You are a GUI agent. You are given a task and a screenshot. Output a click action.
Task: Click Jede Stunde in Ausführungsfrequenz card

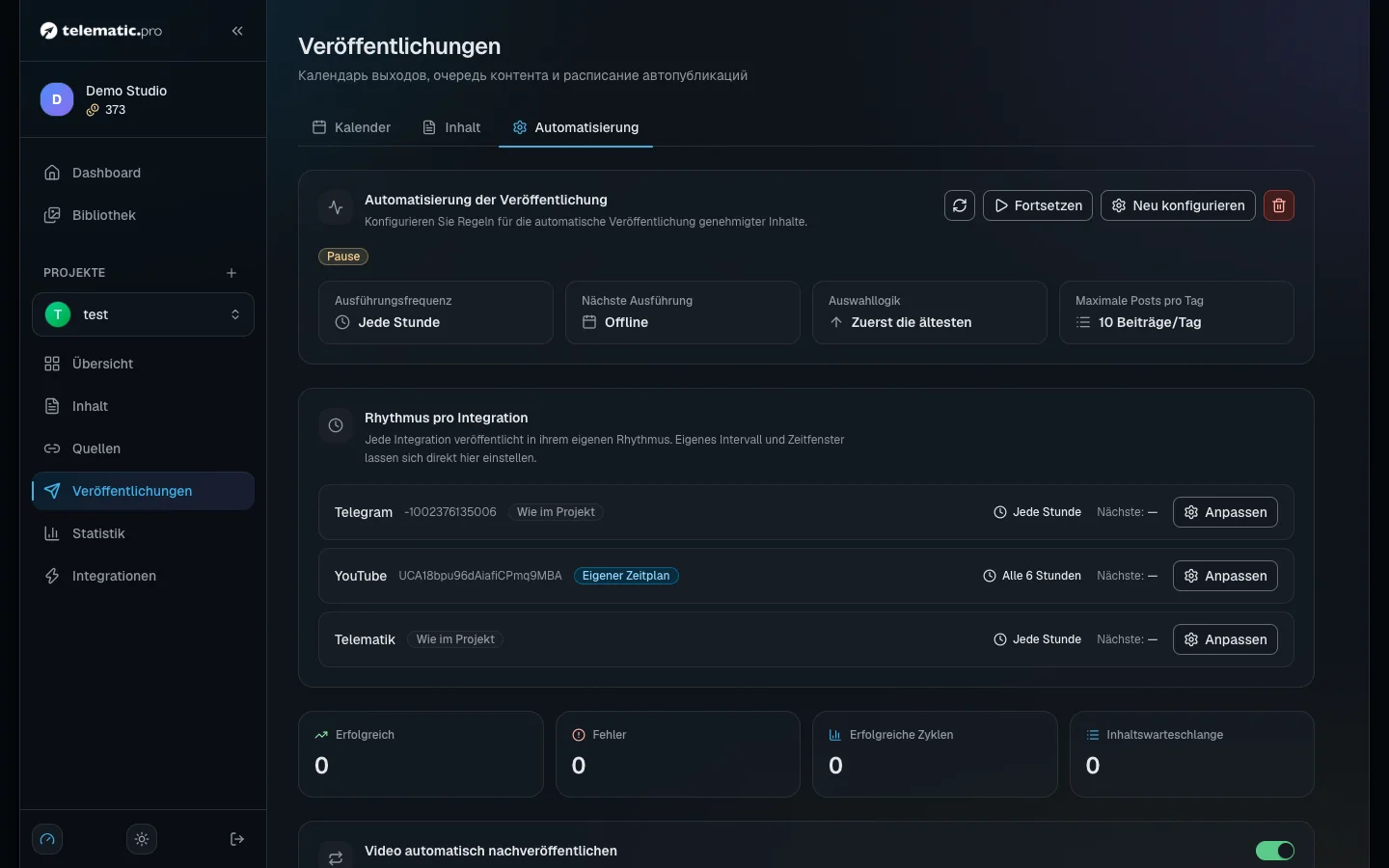pyautogui.click(x=399, y=322)
